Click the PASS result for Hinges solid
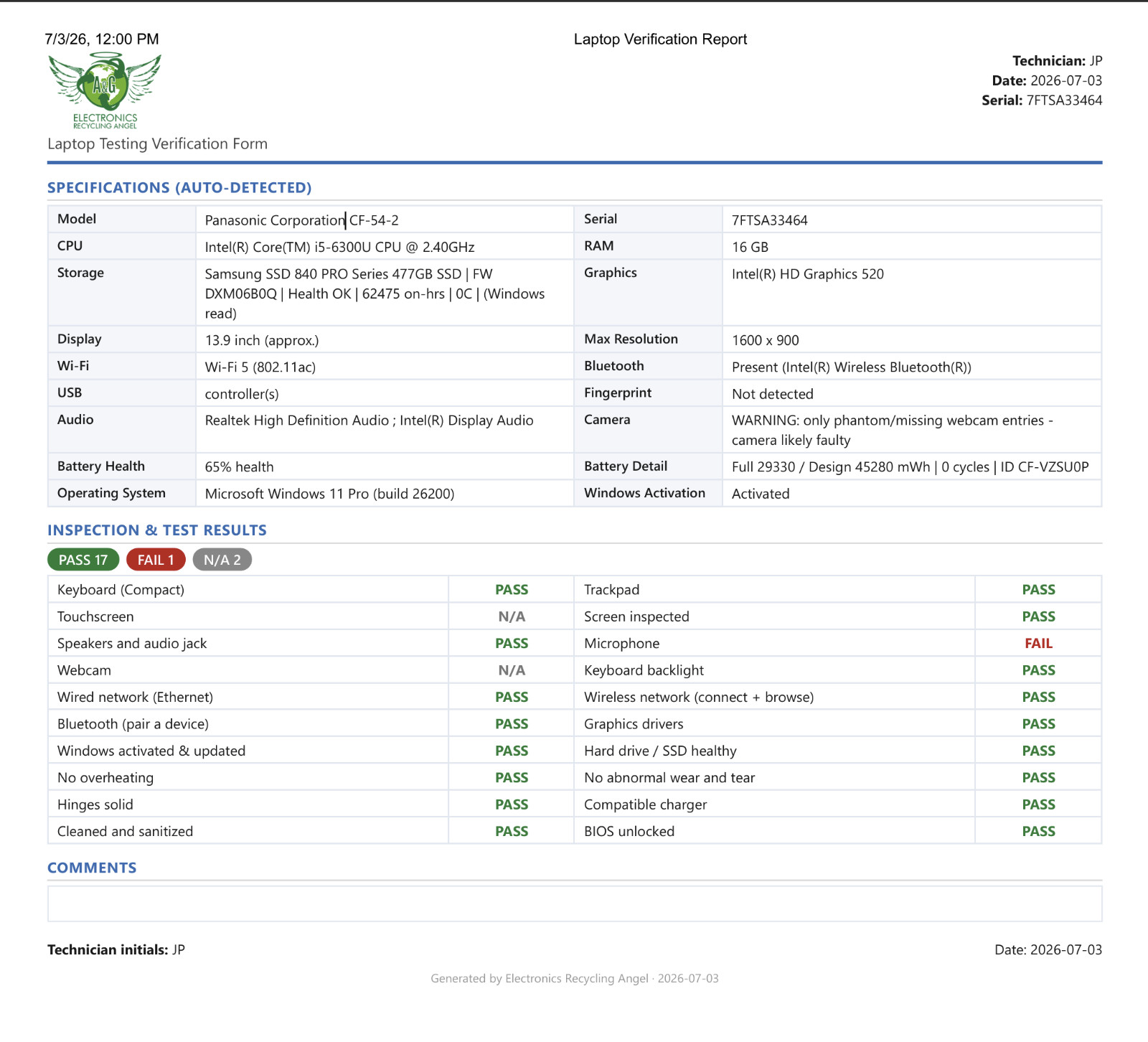The width and height of the screenshot is (1148, 1042). pos(512,804)
